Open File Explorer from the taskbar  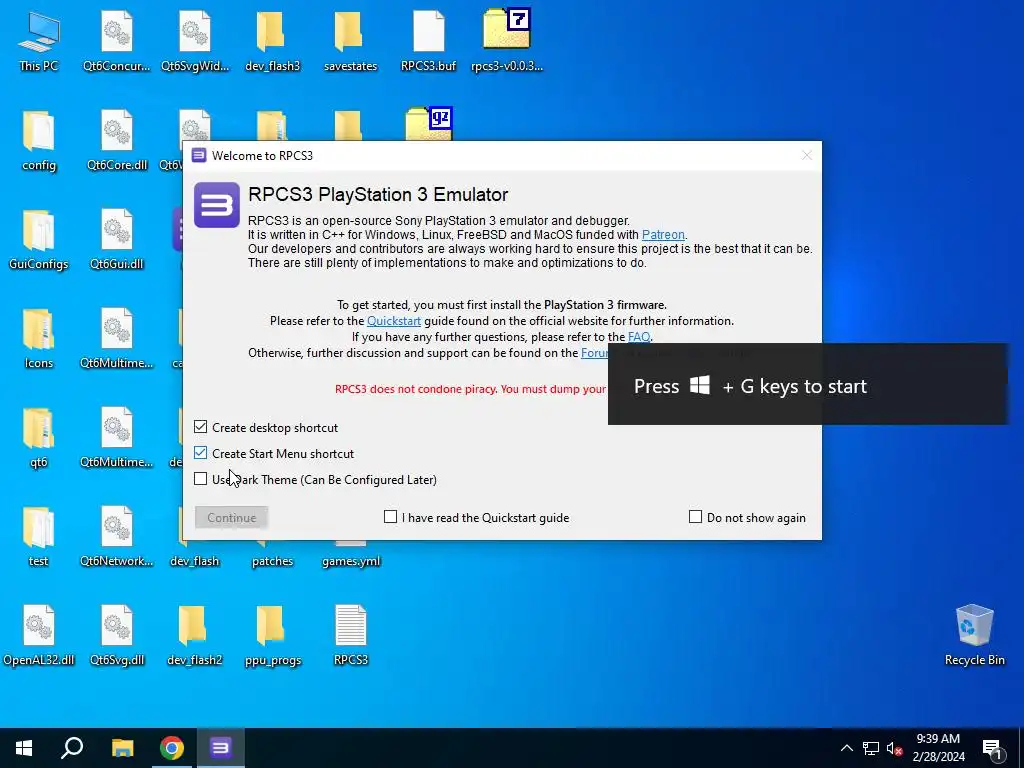(x=122, y=748)
